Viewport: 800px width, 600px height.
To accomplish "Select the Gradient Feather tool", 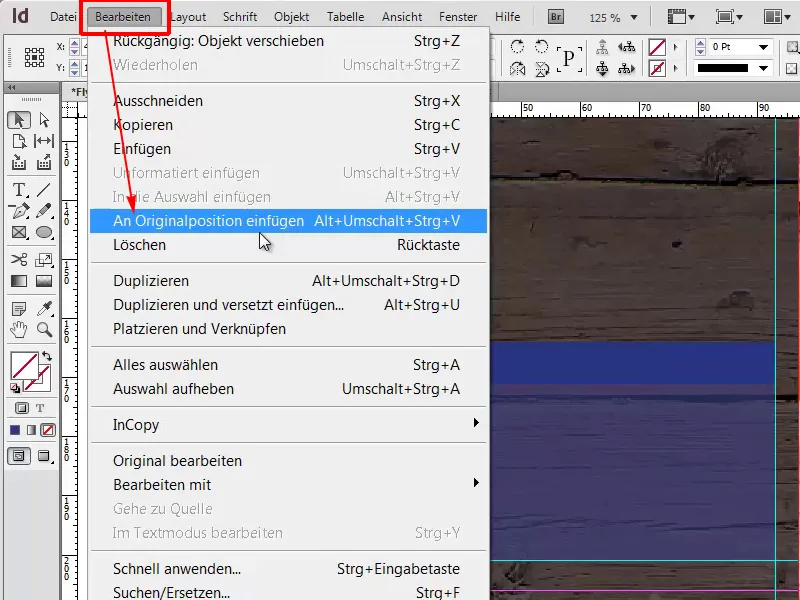I will click(44, 281).
